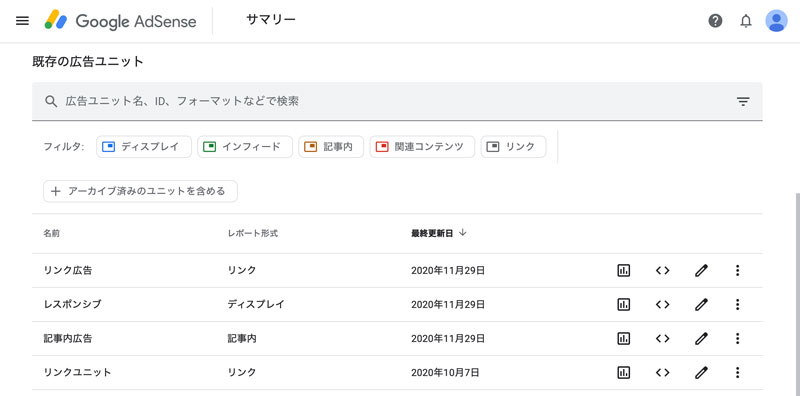Toggle the ディスプレイ filter chip
Screen dimensions: 800x396
point(144,147)
